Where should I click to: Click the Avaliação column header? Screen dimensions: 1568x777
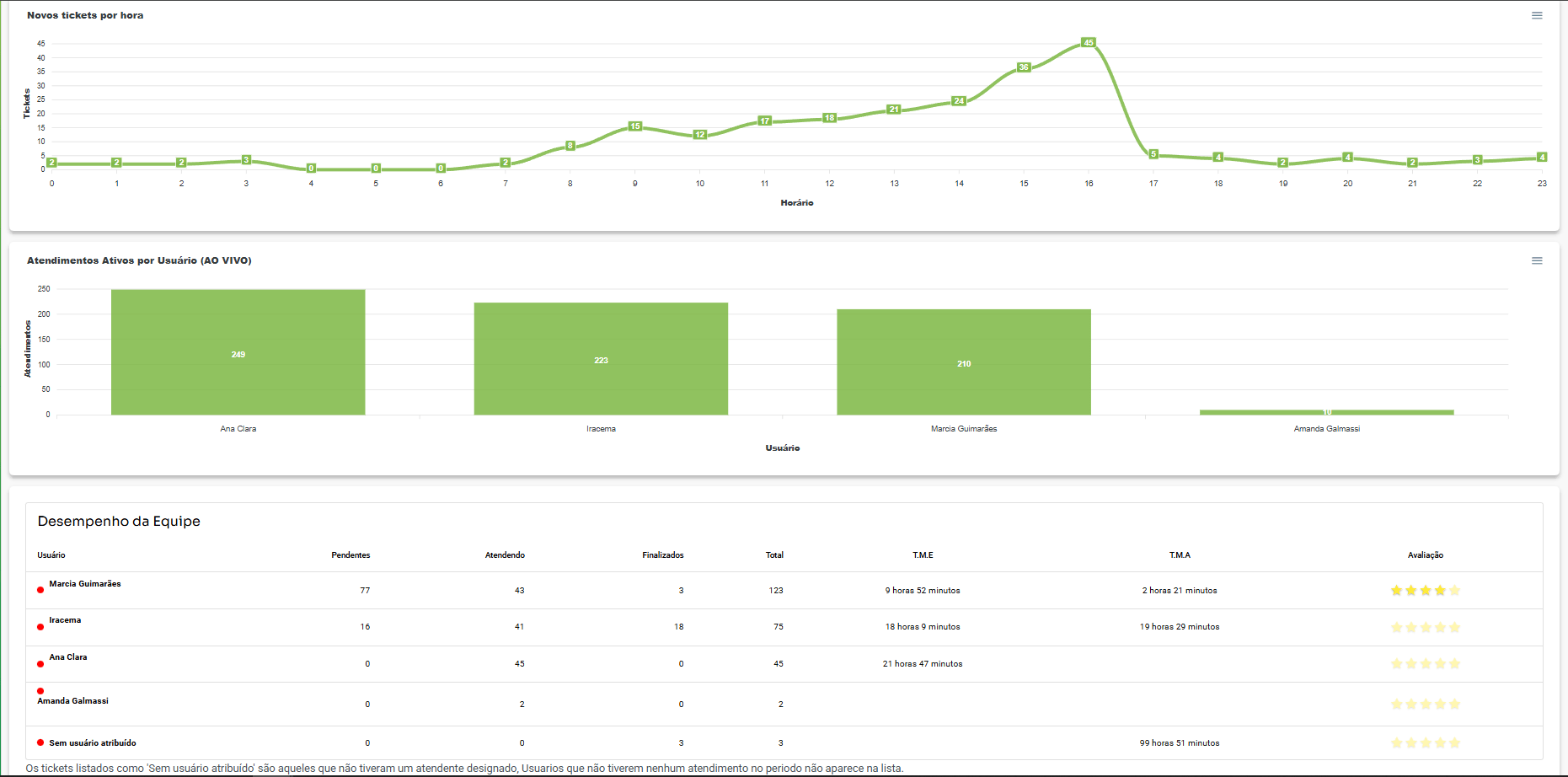(1425, 555)
